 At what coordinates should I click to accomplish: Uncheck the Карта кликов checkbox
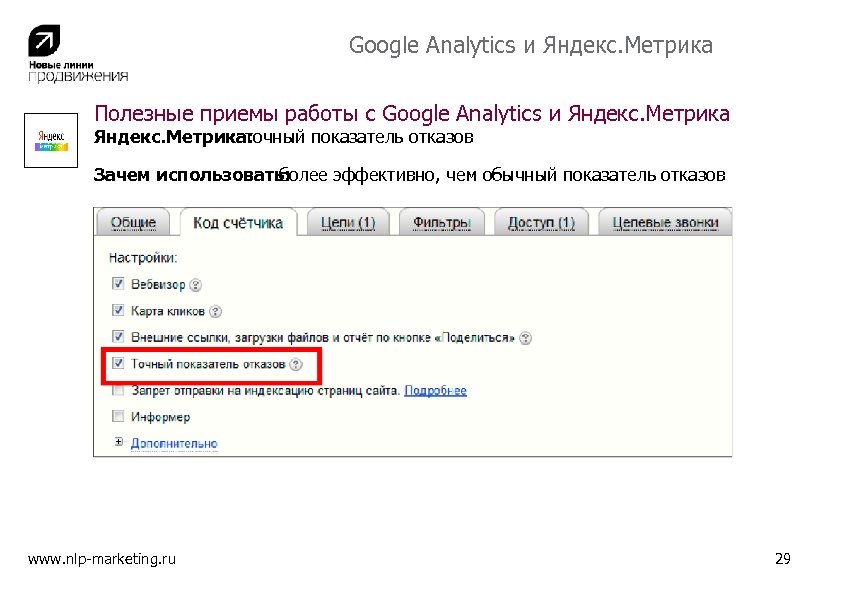coord(119,311)
